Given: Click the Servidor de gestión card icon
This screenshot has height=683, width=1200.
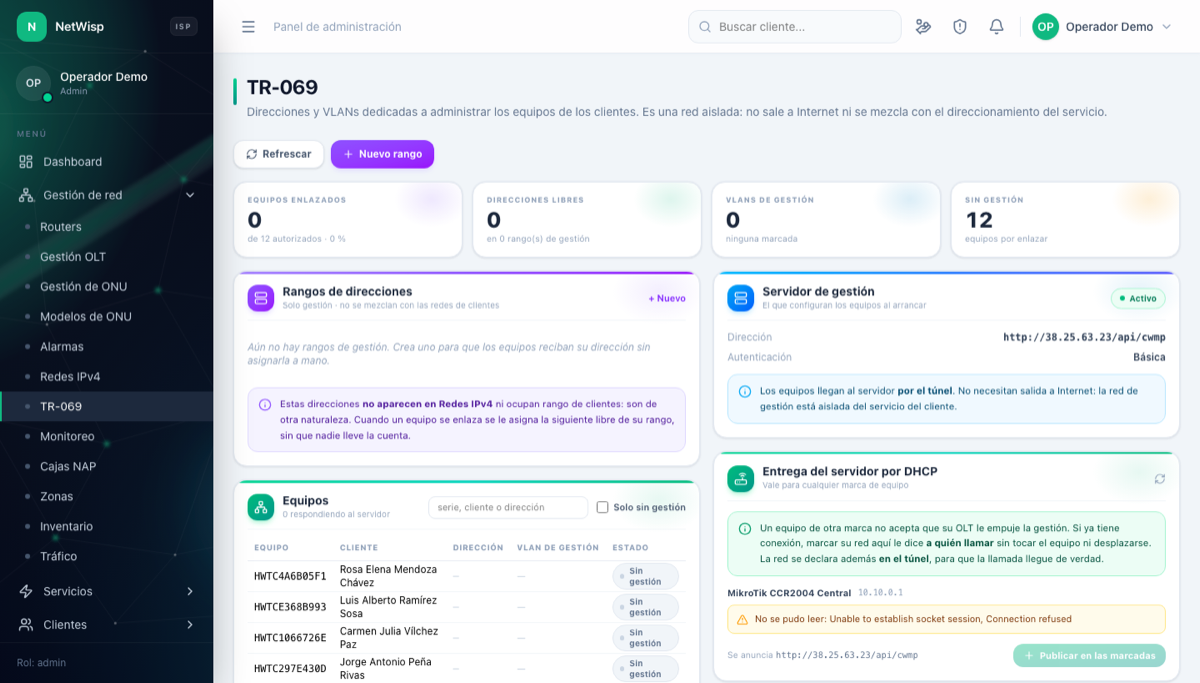Looking at the screenshot, I should pos(741,298).
